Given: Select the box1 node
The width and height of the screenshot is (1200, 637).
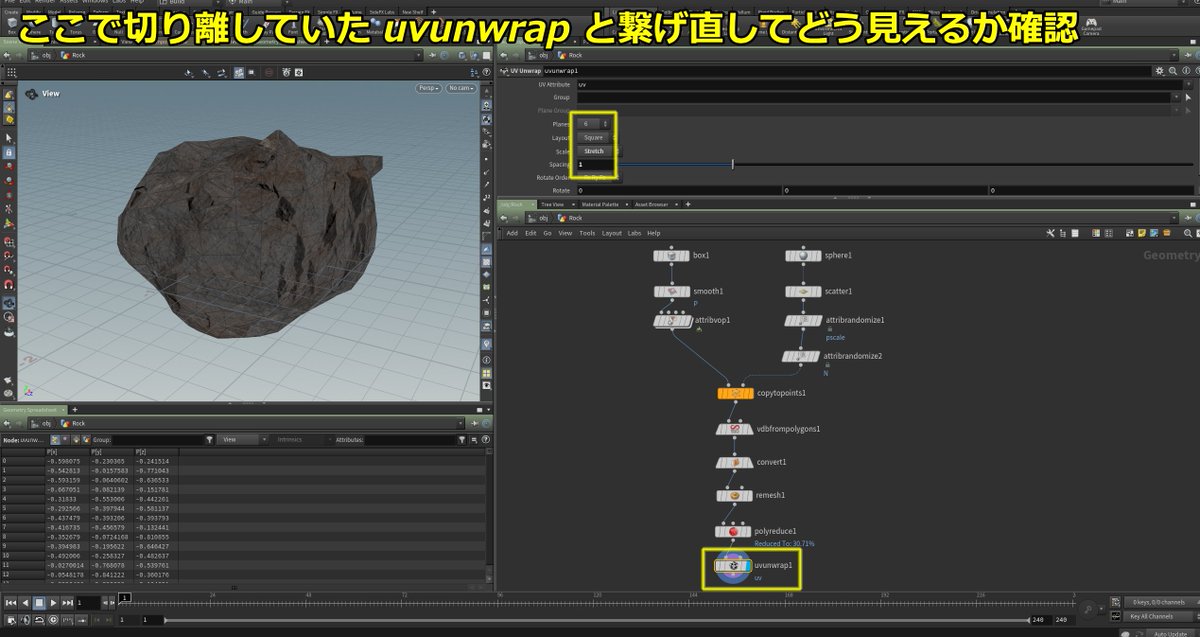Looking at the screenshot, I should tap(671, 256).
